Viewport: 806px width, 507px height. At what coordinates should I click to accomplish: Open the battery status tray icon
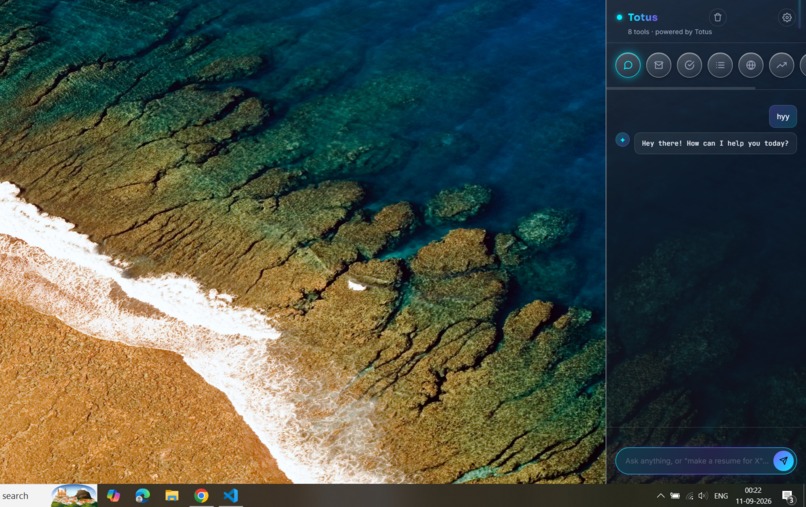675,496
